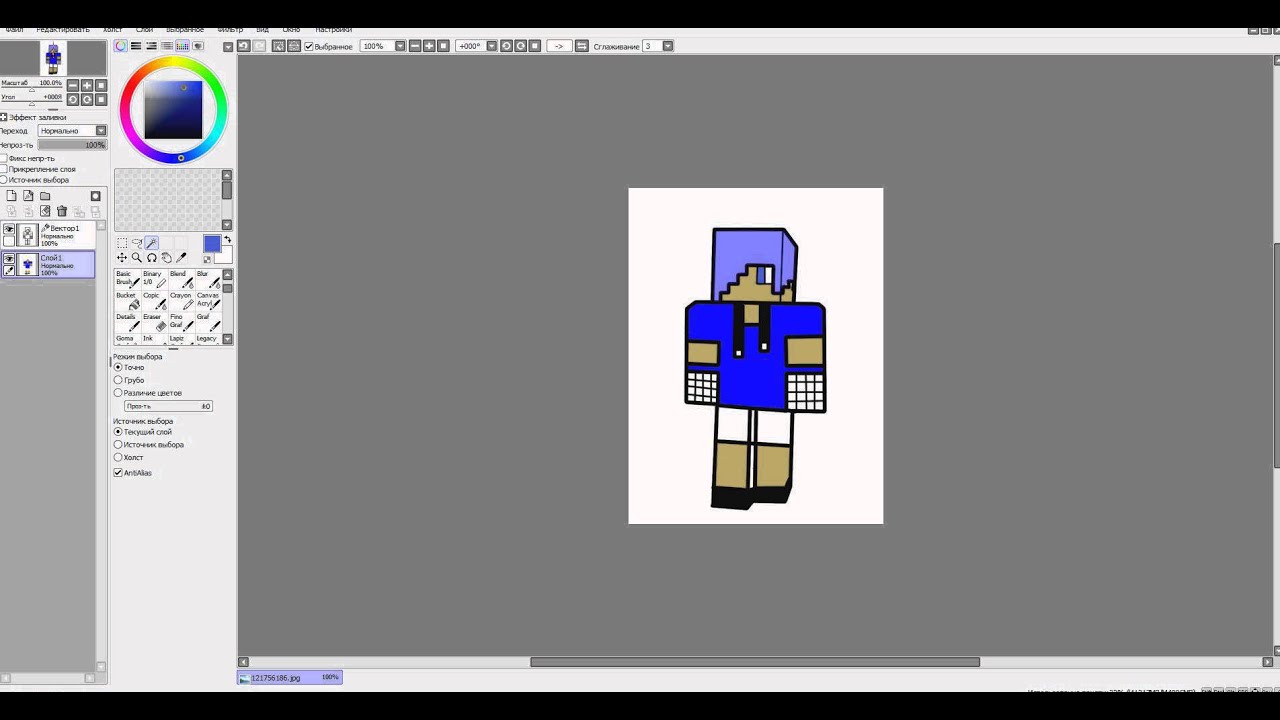Open the +000° rotation angle dropdown

[x=491, y=46]
